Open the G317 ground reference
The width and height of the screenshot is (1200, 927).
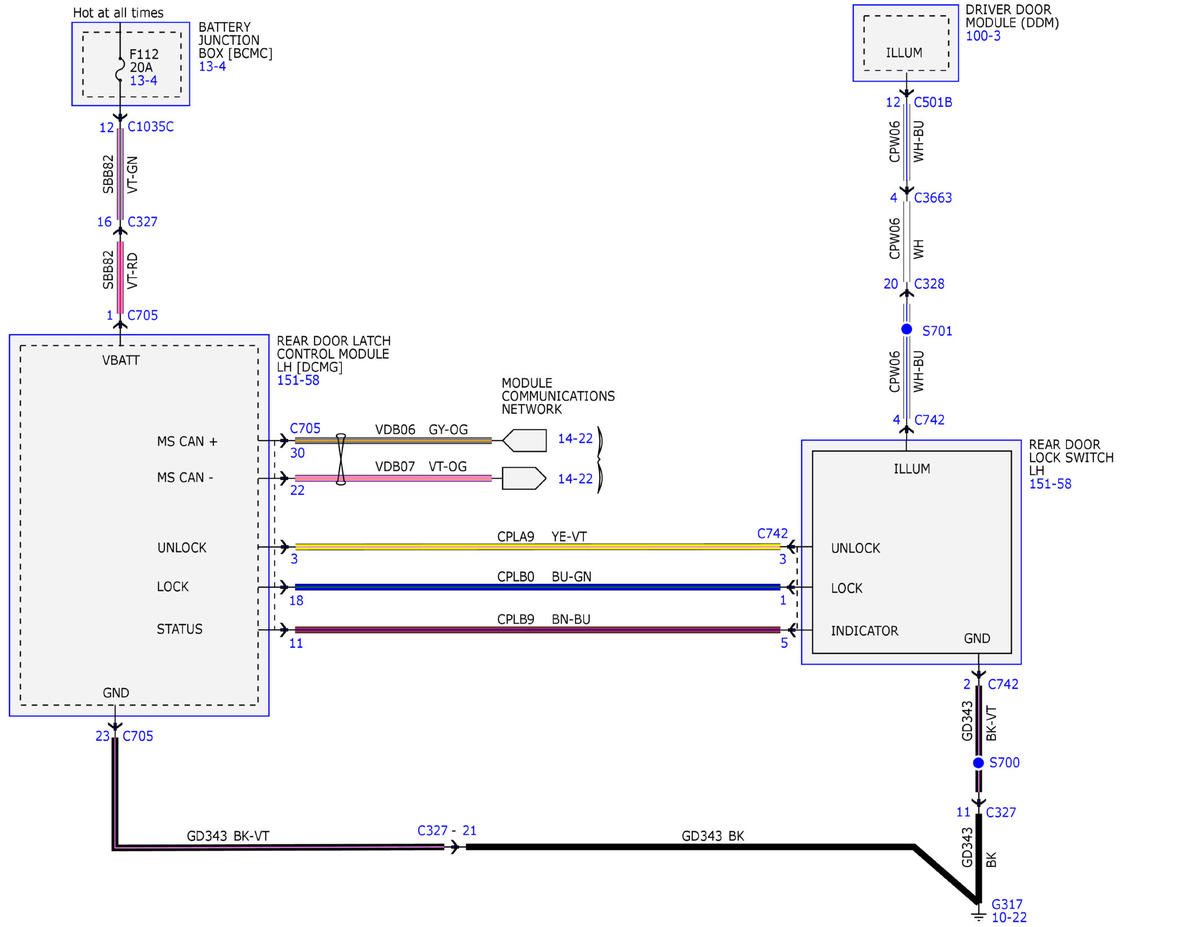(x=1007, y=903)
